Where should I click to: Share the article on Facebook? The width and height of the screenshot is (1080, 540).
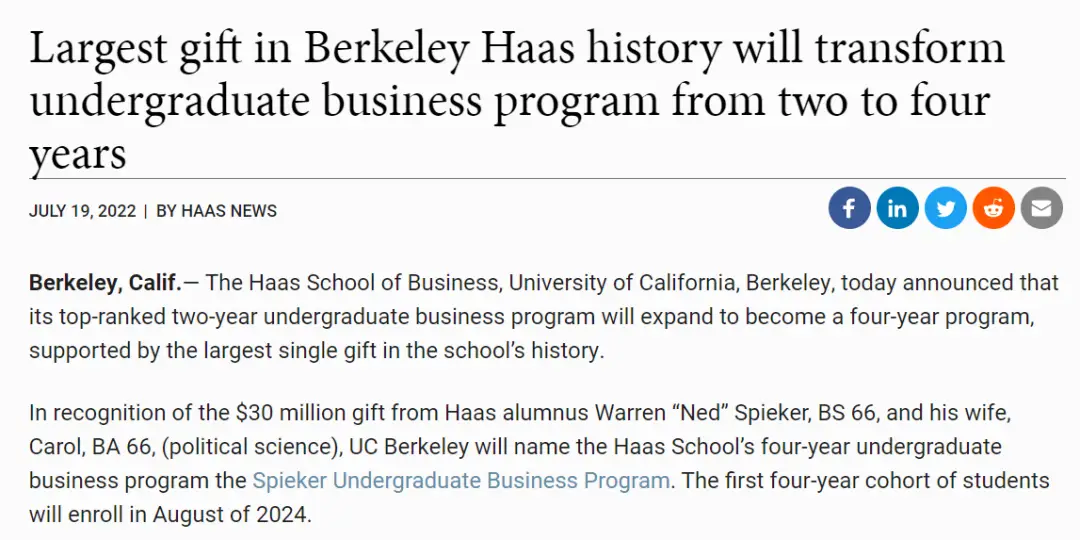coord(849,208)
